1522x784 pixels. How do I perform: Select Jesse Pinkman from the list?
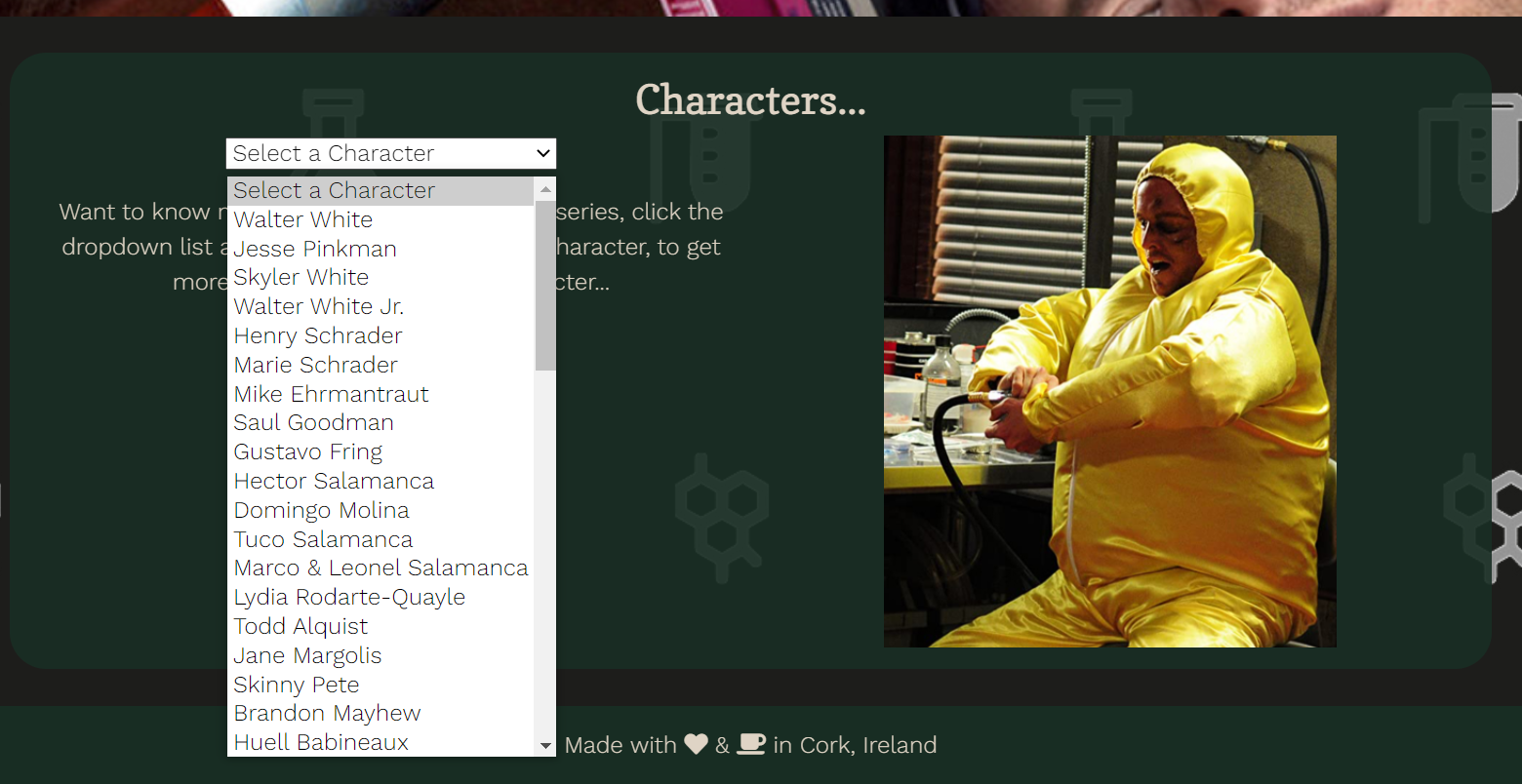pos(381,249)
